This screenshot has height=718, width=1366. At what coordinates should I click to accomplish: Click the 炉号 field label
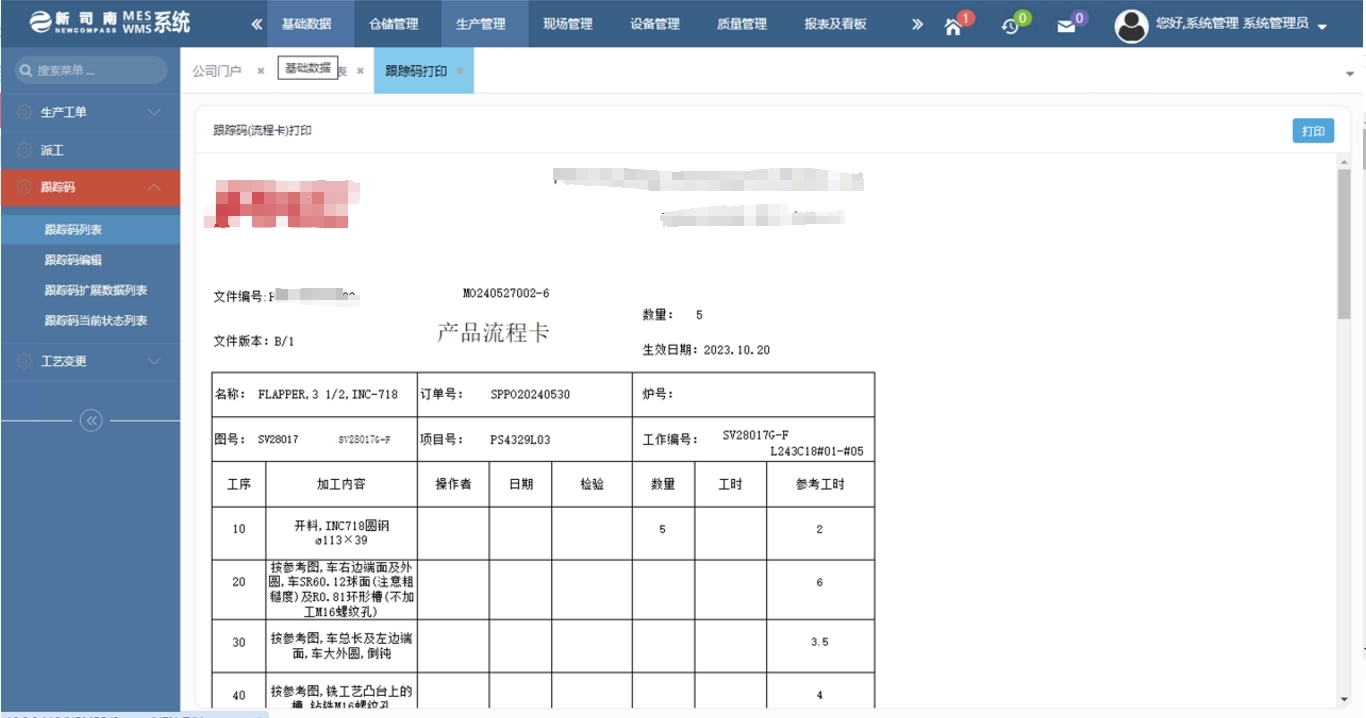click(x=658, y=394)
